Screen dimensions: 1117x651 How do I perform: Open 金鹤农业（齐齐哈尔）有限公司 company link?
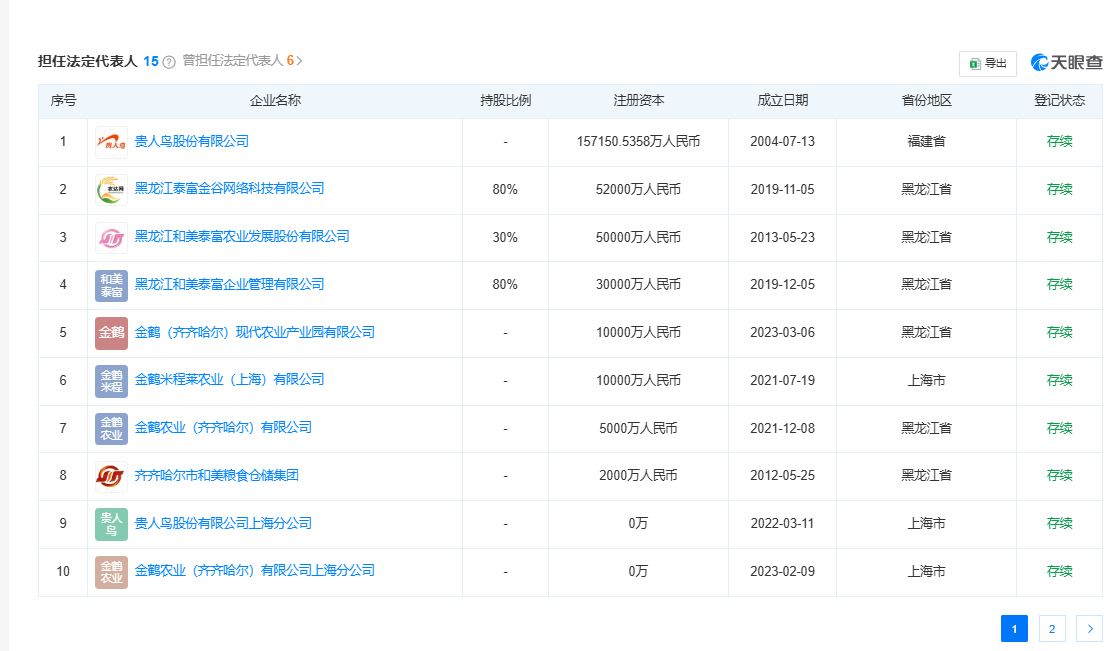tap(223, 428)
